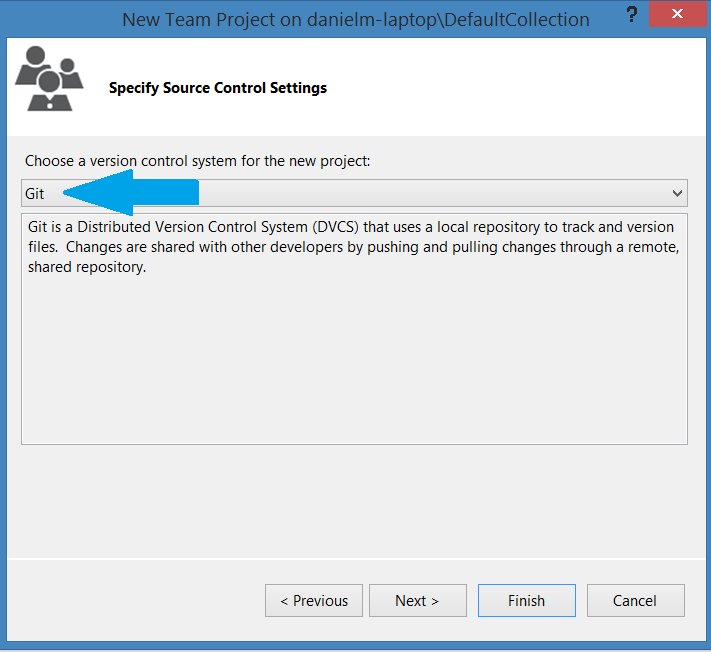Click the team project people icon
The image size is (711, 652).
pos(49,78)
